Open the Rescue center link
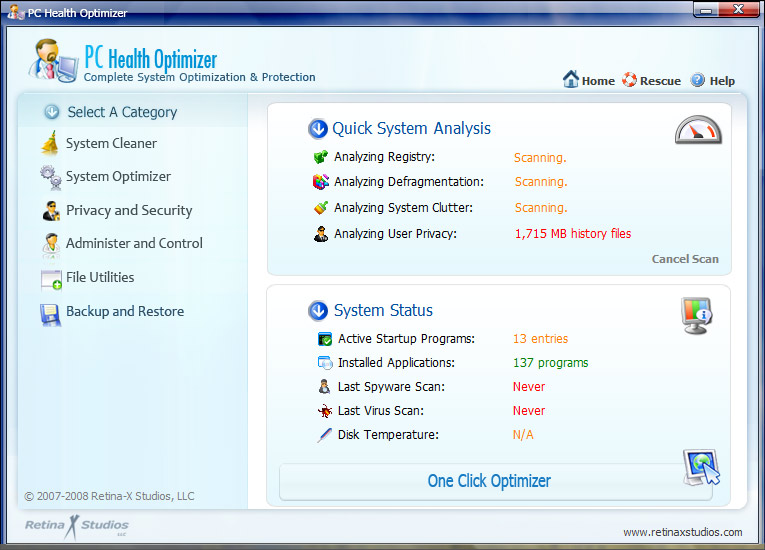Image resolution: width=765 pixels, height=550 pixels. pos(660,81)
